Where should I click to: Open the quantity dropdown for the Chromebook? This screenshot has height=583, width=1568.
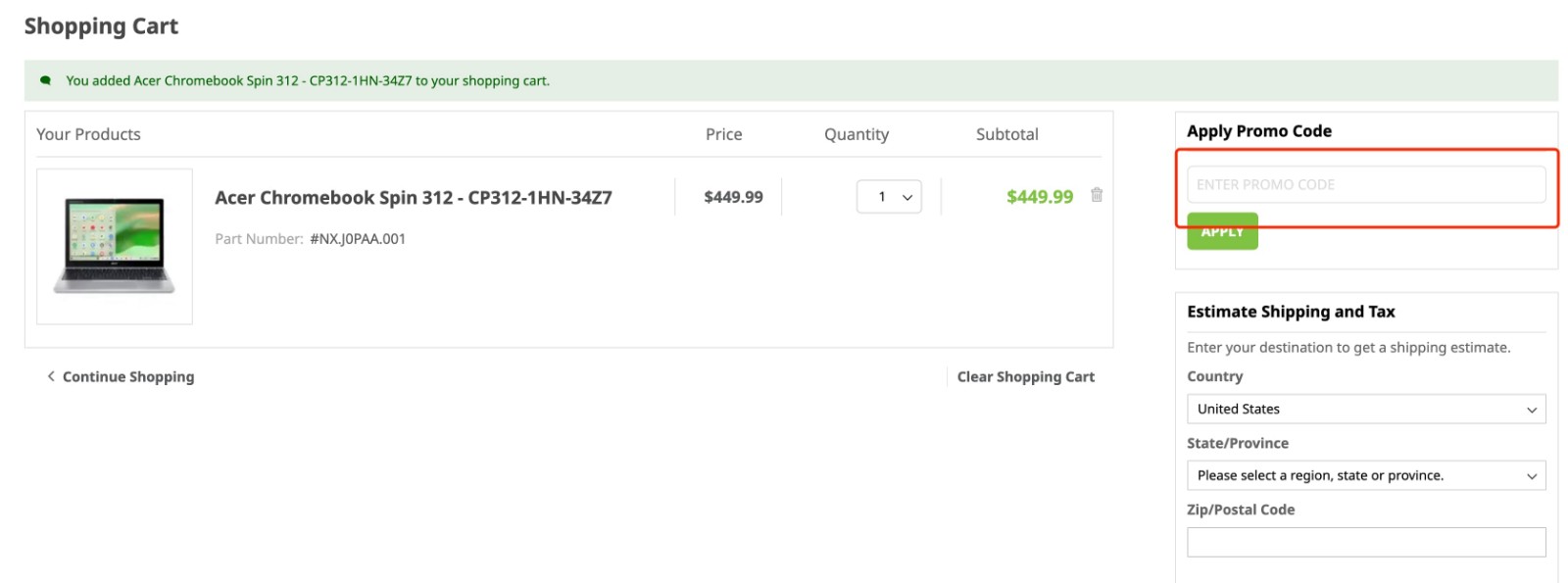[x=889, y=196]
